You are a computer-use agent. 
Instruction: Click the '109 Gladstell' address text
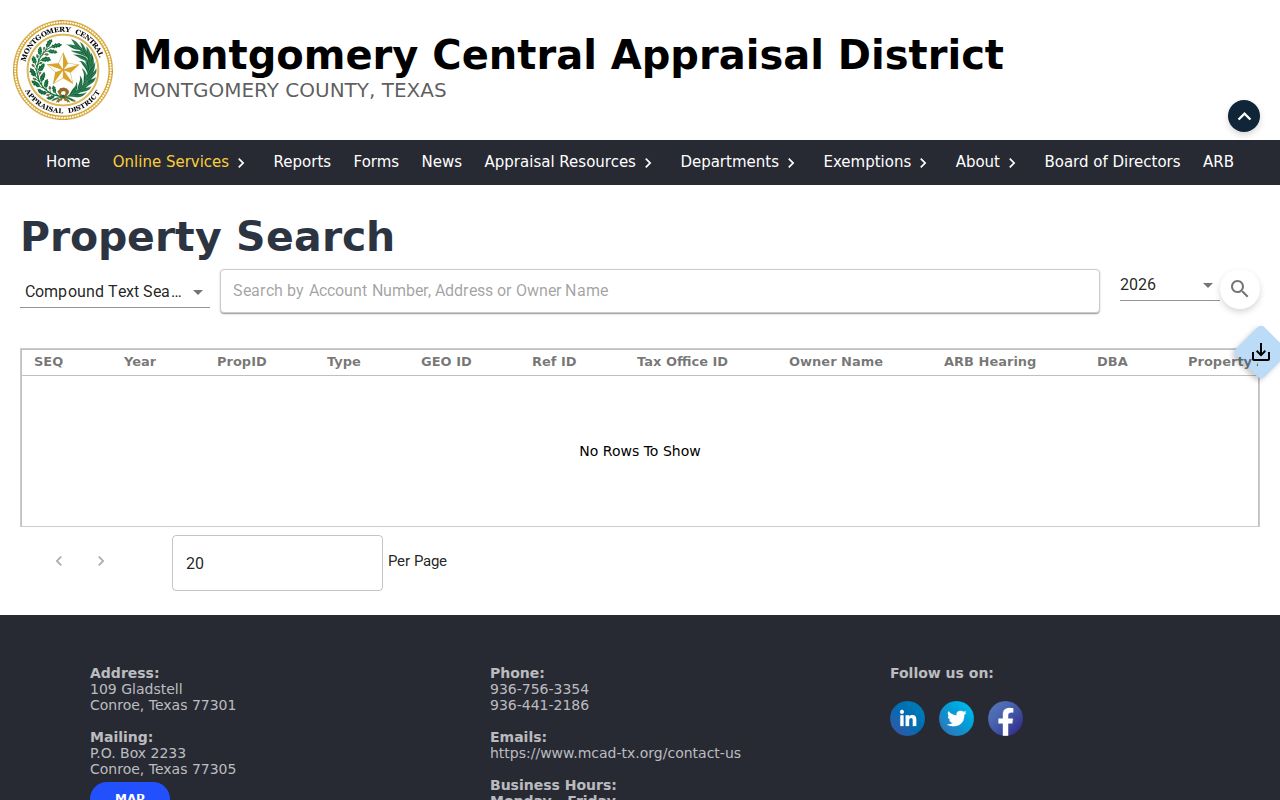pyautogui.click(x=136, y=689)
